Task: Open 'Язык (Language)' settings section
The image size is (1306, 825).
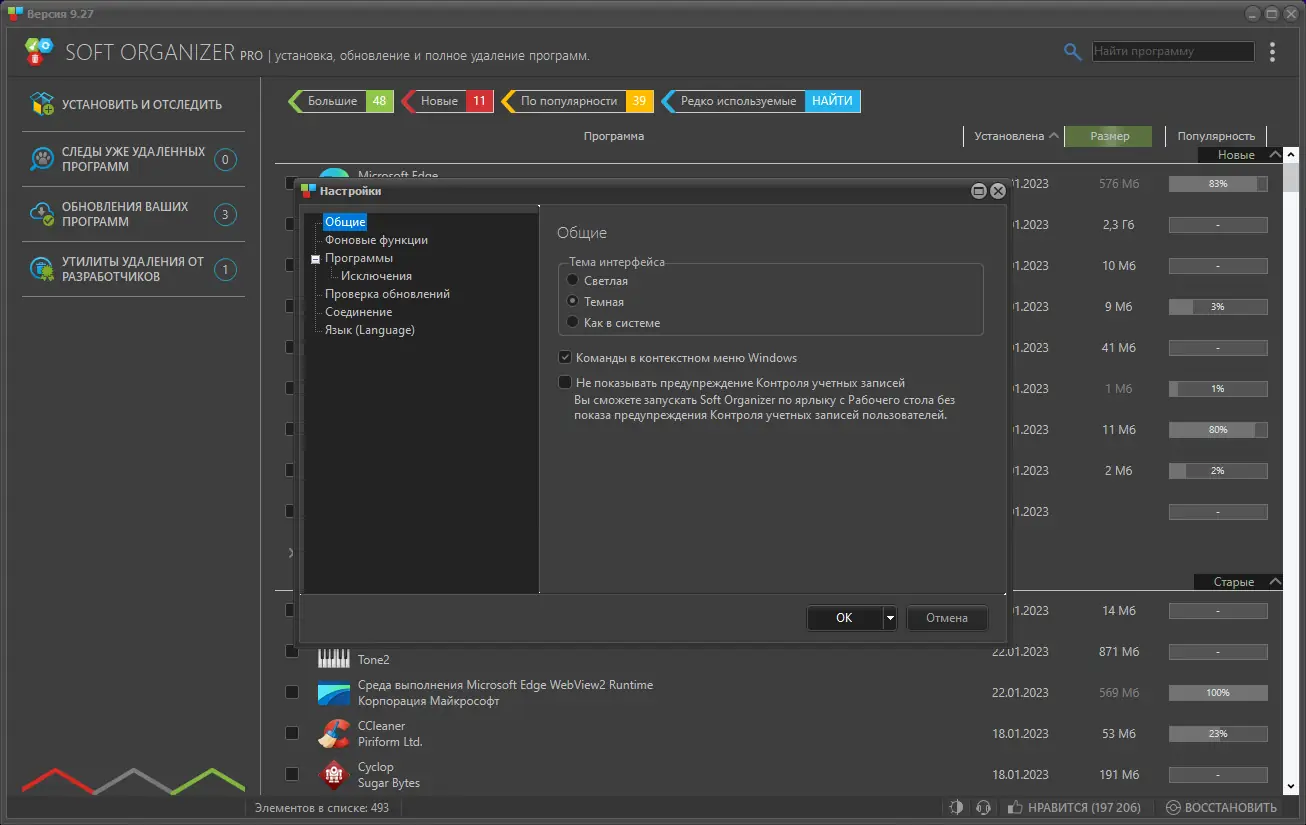Action: (x=369, y=330)
